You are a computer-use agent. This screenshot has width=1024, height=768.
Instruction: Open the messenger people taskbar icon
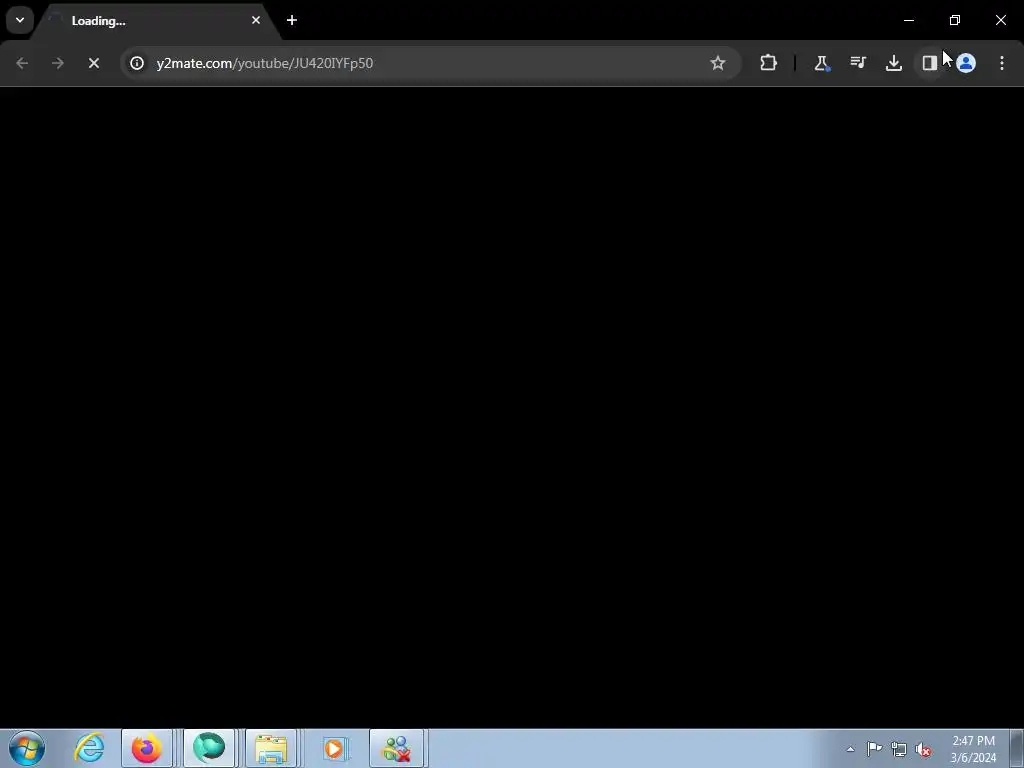click(x=397, y=748)
